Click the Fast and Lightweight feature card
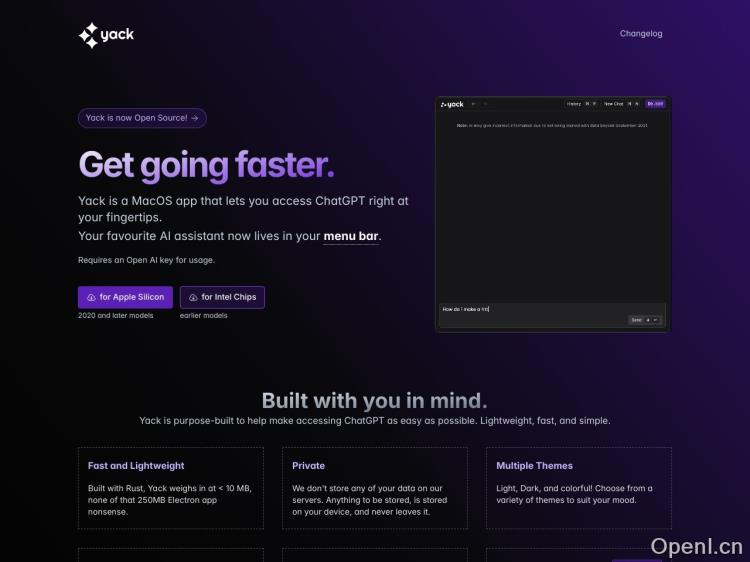This screenshot has width=750, height=562. [171, 488]
